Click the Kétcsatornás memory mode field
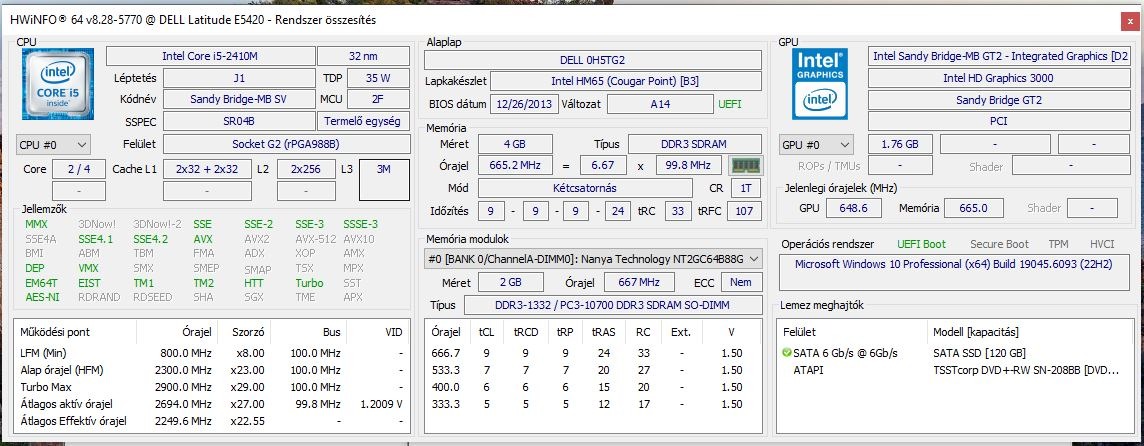Viewport: 1144px width, 446px height. [x=584, y=188]
